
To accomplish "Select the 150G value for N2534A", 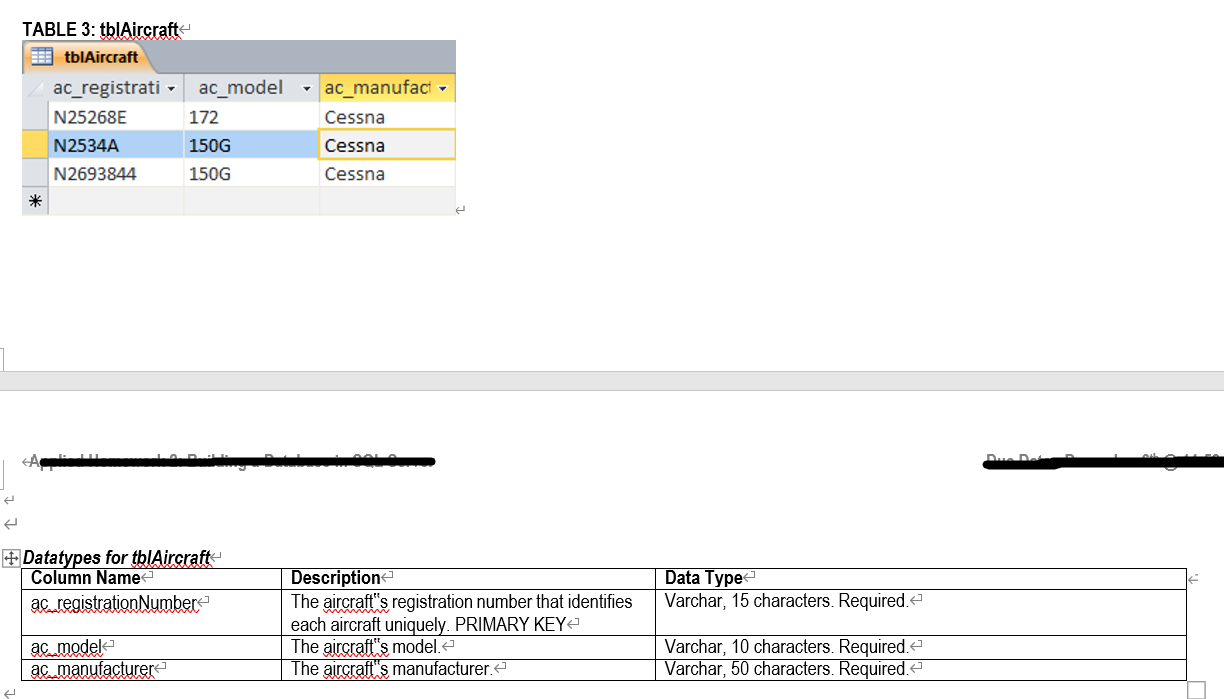I will pos(250,144).
